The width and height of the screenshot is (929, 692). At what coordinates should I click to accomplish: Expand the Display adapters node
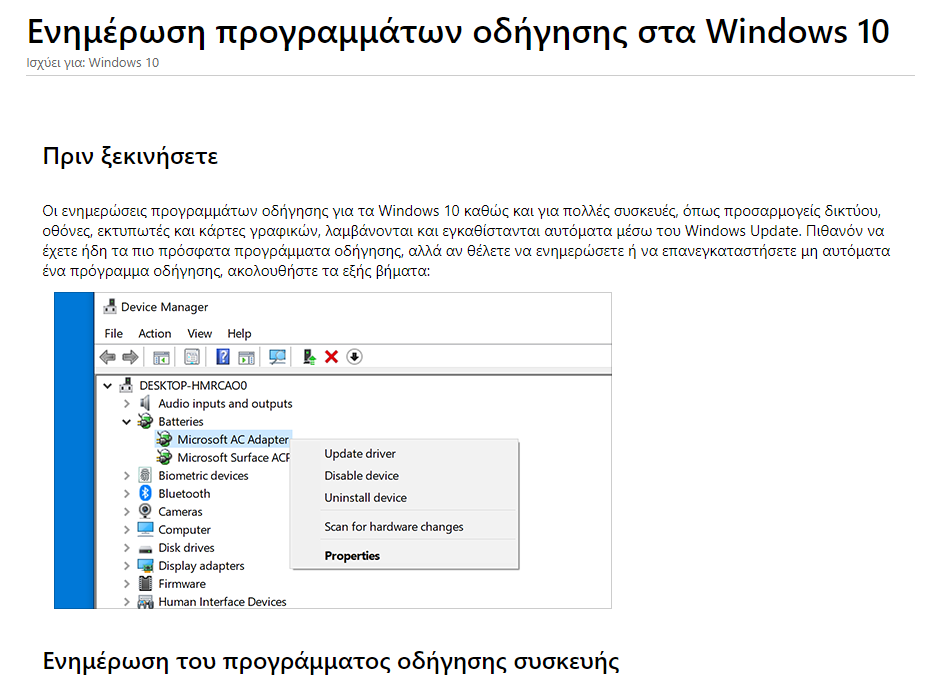click(x=126, y=566)
